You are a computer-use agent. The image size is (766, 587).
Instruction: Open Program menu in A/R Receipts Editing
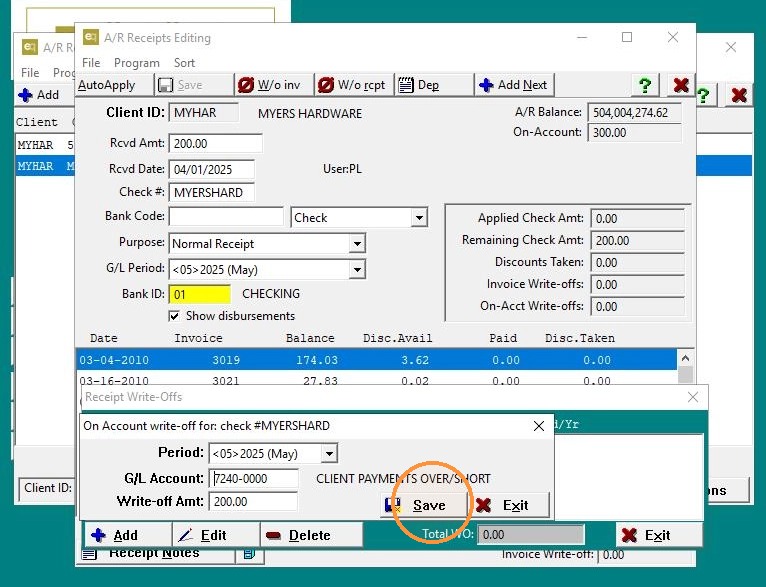[x=137, y=63]
